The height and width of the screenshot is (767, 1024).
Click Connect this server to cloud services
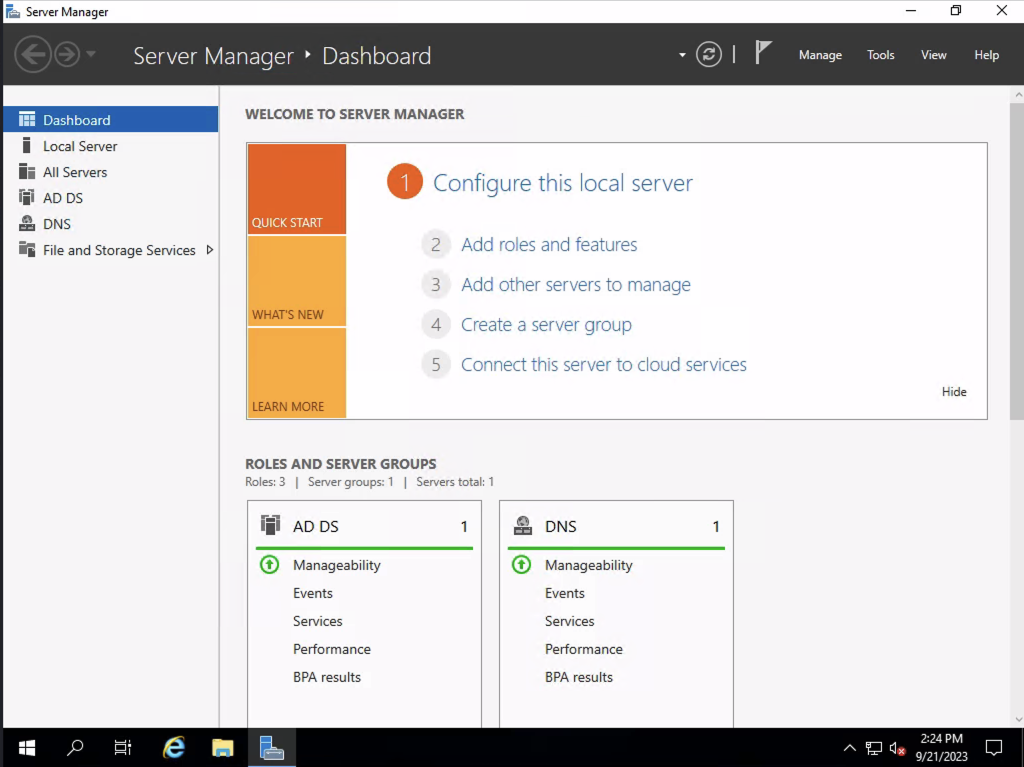coord(603,364)
